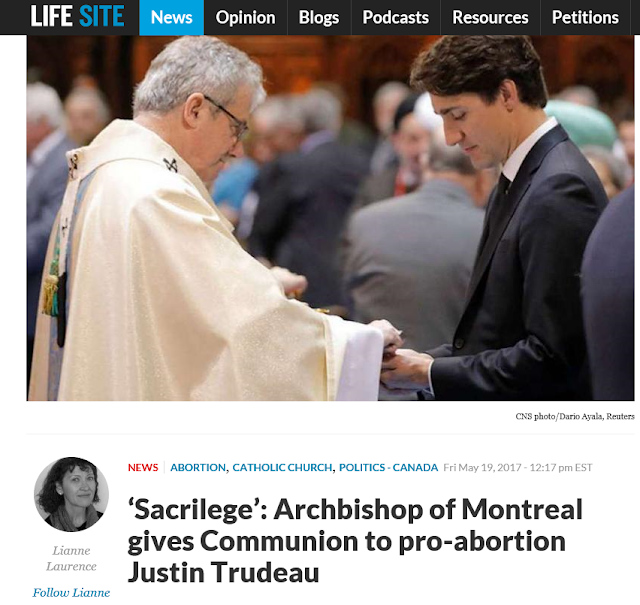Click the Fri May 19, 2017 timestamp
The width and height of the screenshot is (640, 605).
(x=518, y=467)
